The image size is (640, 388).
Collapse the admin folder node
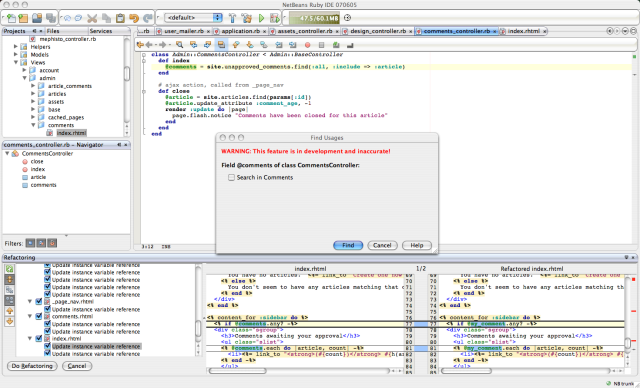(x=24, y=78)
